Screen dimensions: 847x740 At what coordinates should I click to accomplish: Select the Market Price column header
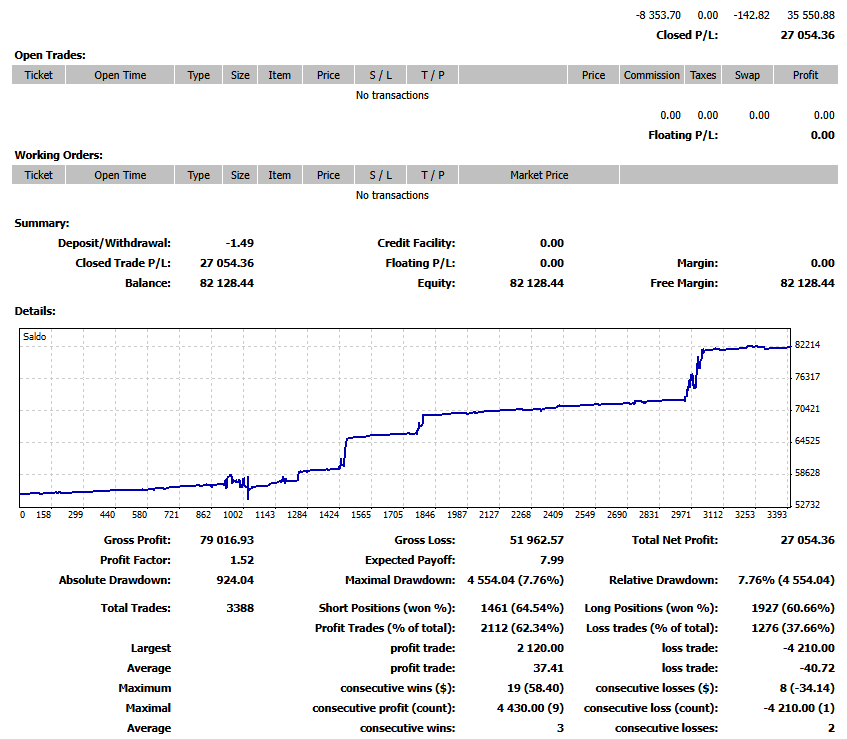coord(539,175)
